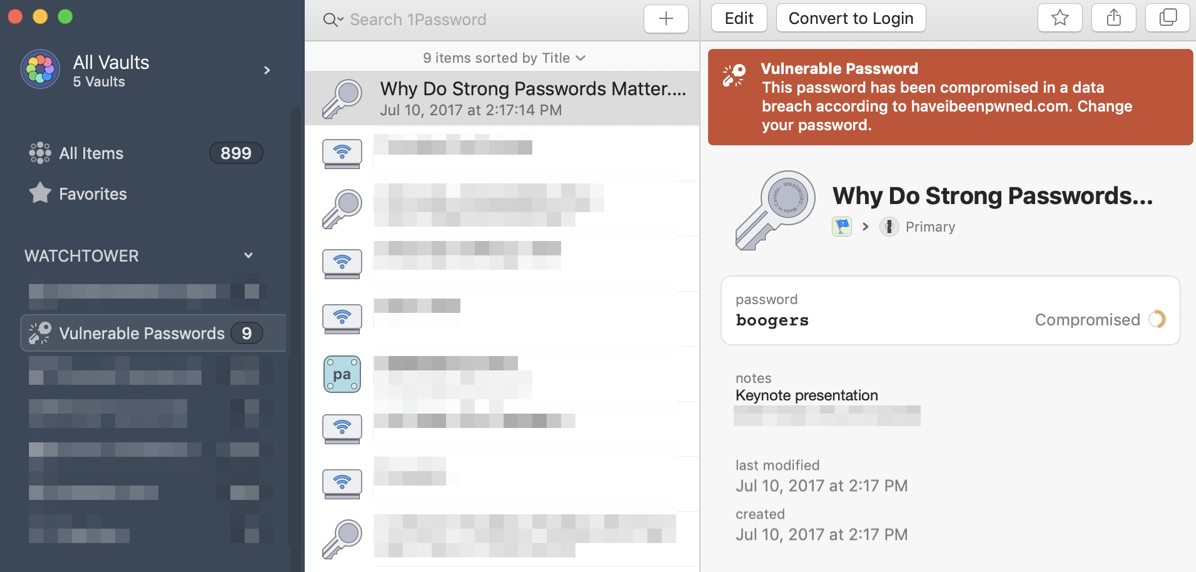The height and width of the screenshot is (572, 1196).
Task: Click the vault flag icon under the title
Action: (842, 227)
